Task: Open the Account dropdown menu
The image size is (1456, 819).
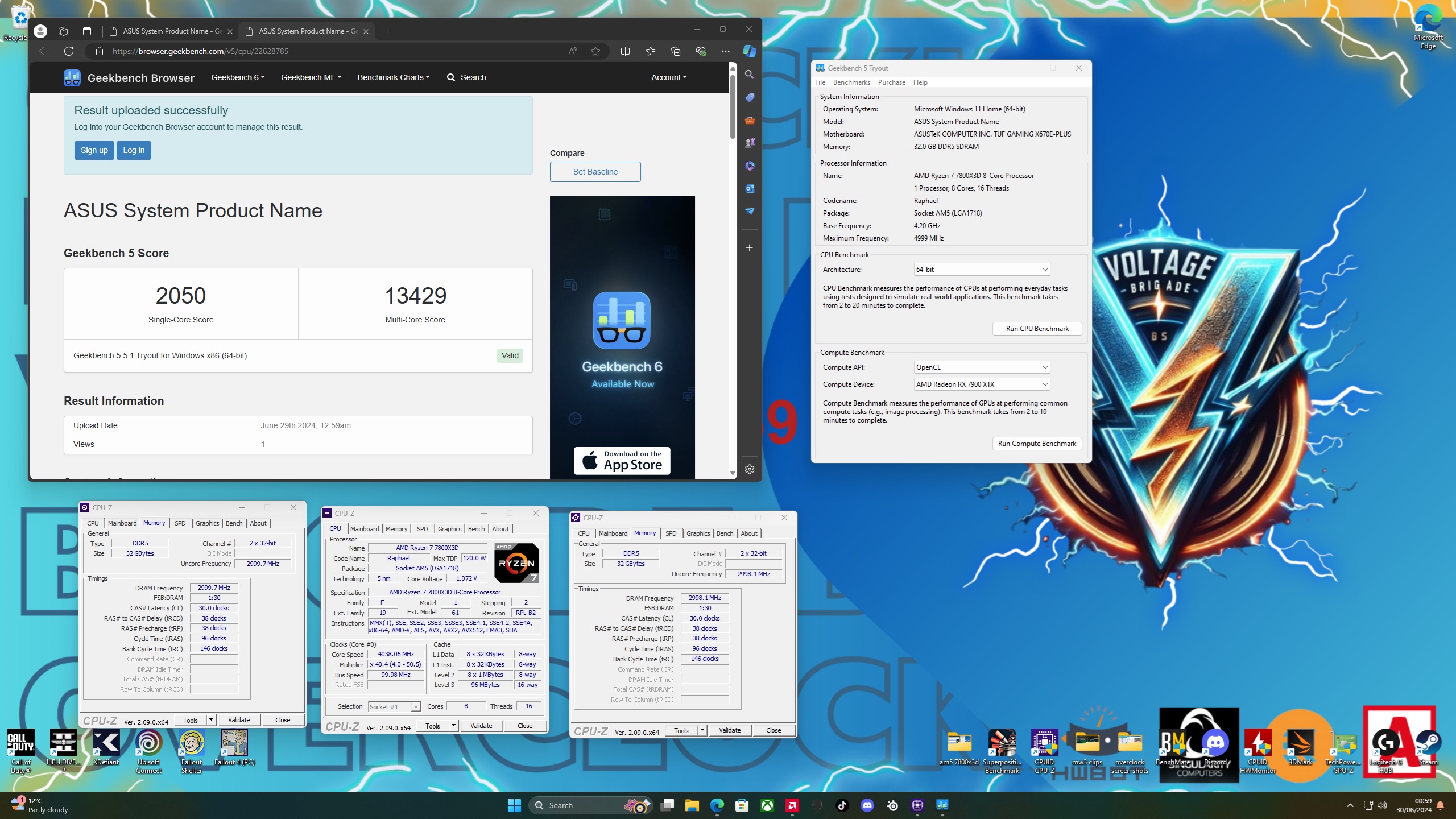Action: (x=669, y=77)
